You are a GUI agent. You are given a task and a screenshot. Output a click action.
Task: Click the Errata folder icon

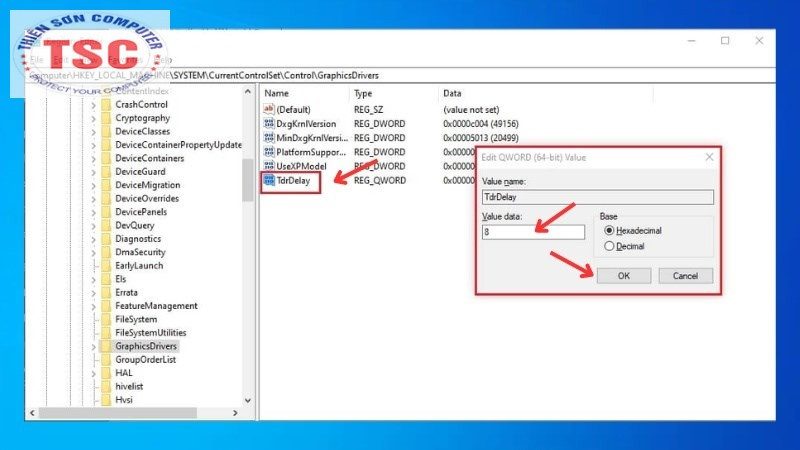pyautogui.click(x=106, y=292)
